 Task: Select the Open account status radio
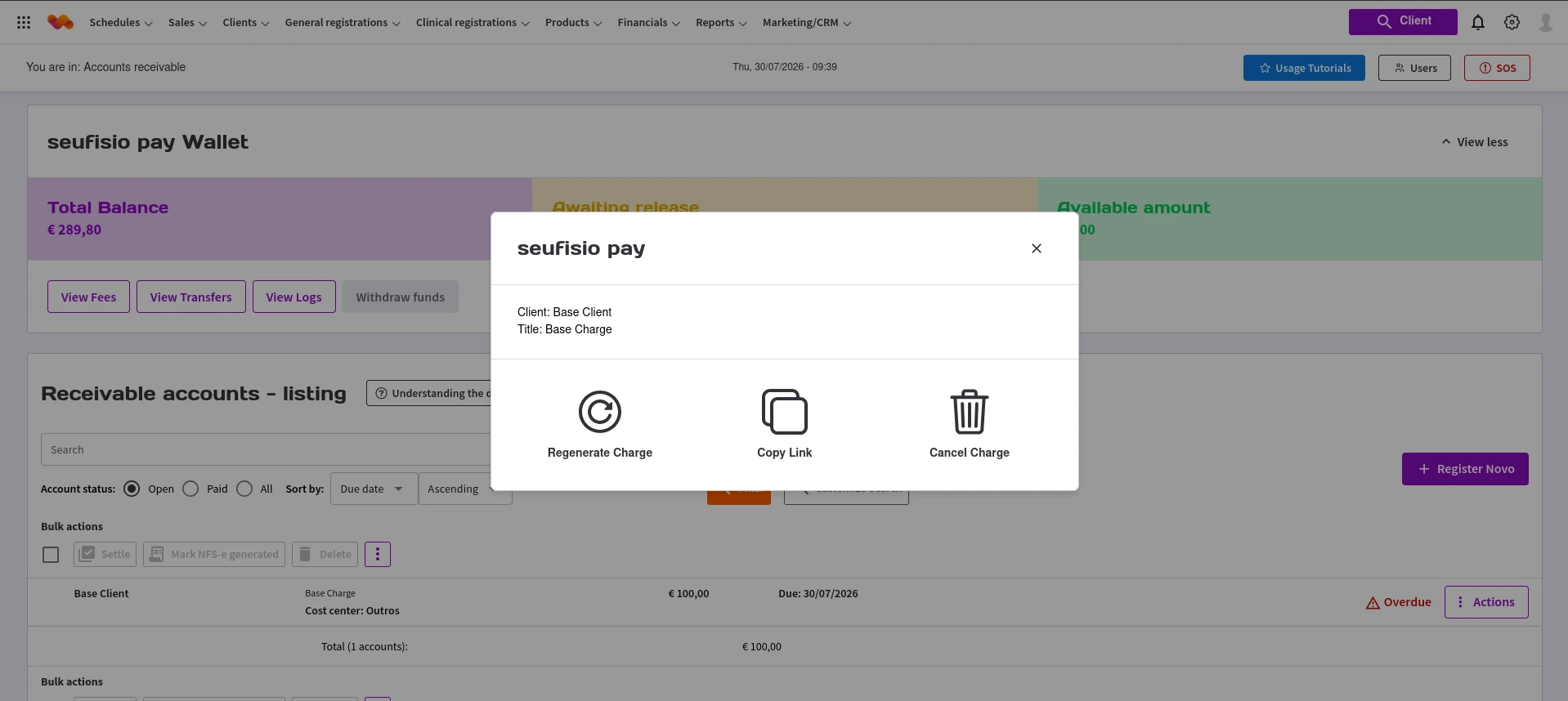pos(132,489)
